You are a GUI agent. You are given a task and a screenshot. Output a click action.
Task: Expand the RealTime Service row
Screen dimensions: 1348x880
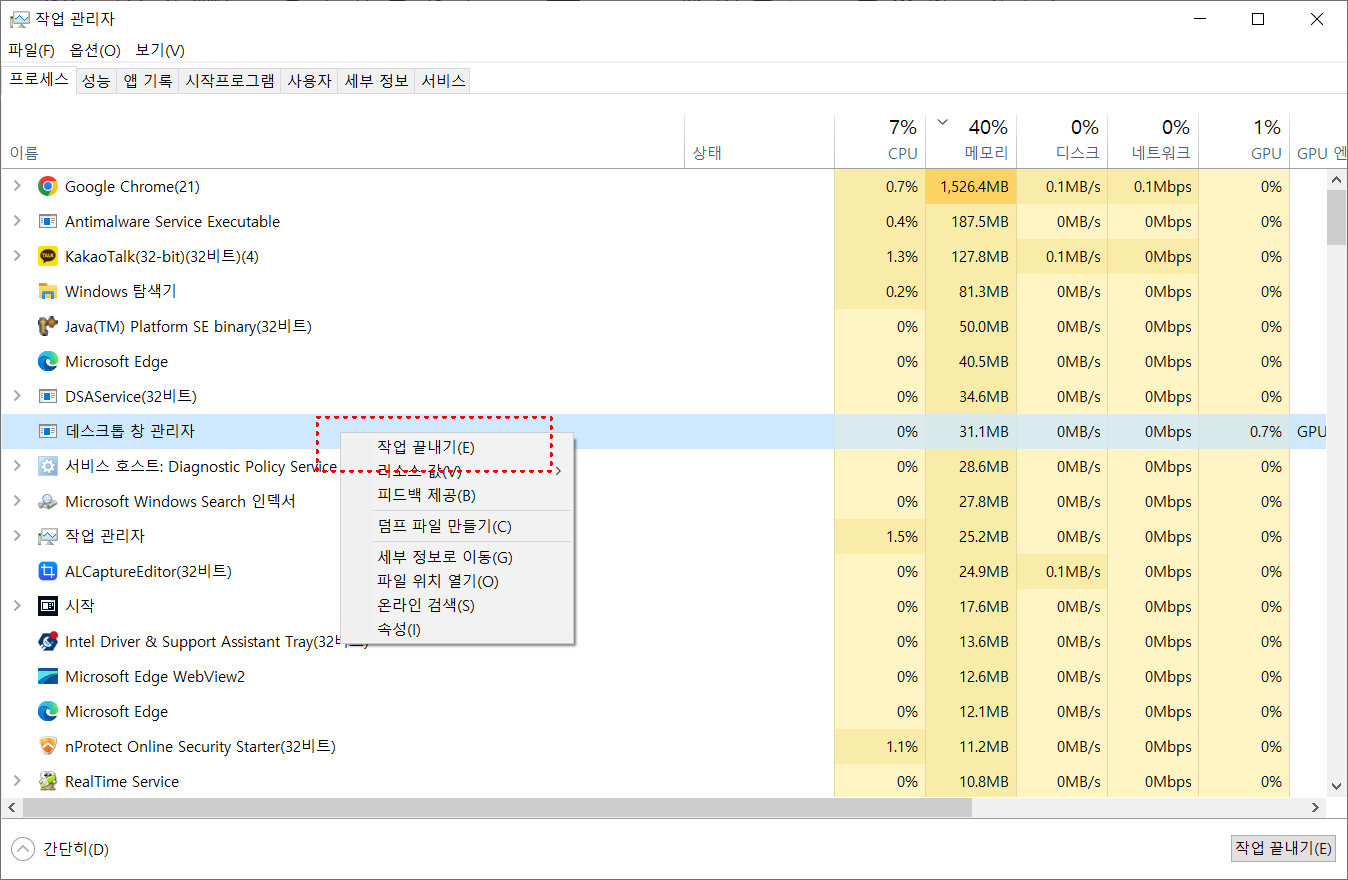(17, 781)
